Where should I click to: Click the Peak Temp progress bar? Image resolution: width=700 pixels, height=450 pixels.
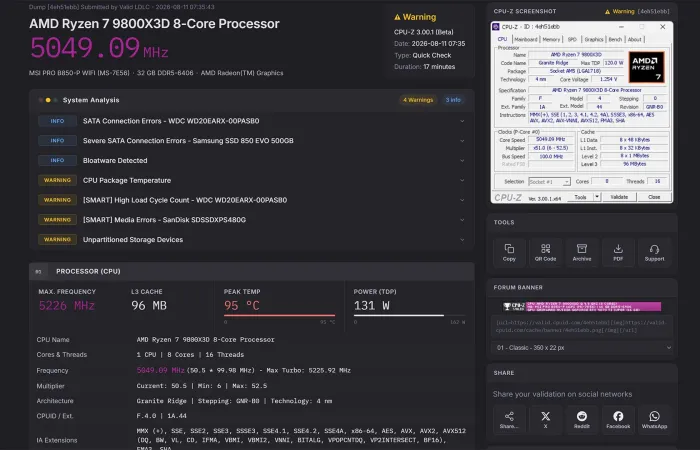[279, 315]
